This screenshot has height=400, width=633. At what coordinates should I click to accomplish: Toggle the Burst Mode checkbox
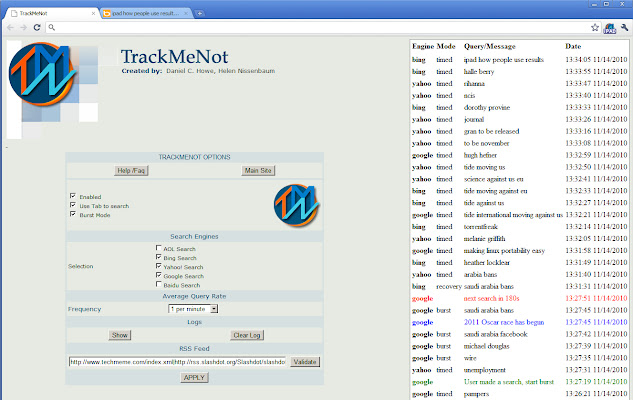point(73,214)
